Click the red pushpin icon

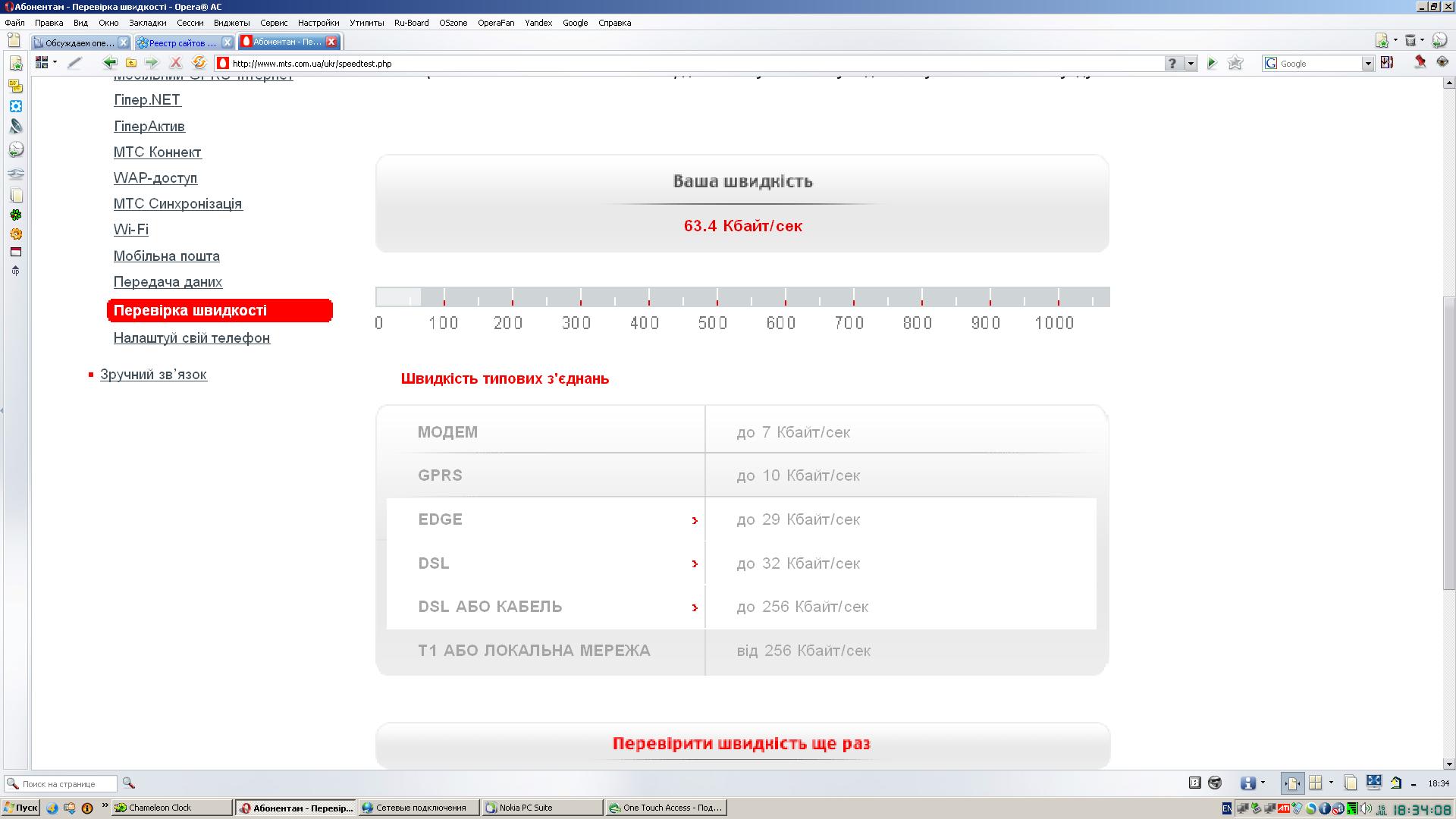(x=1420, y=63)
